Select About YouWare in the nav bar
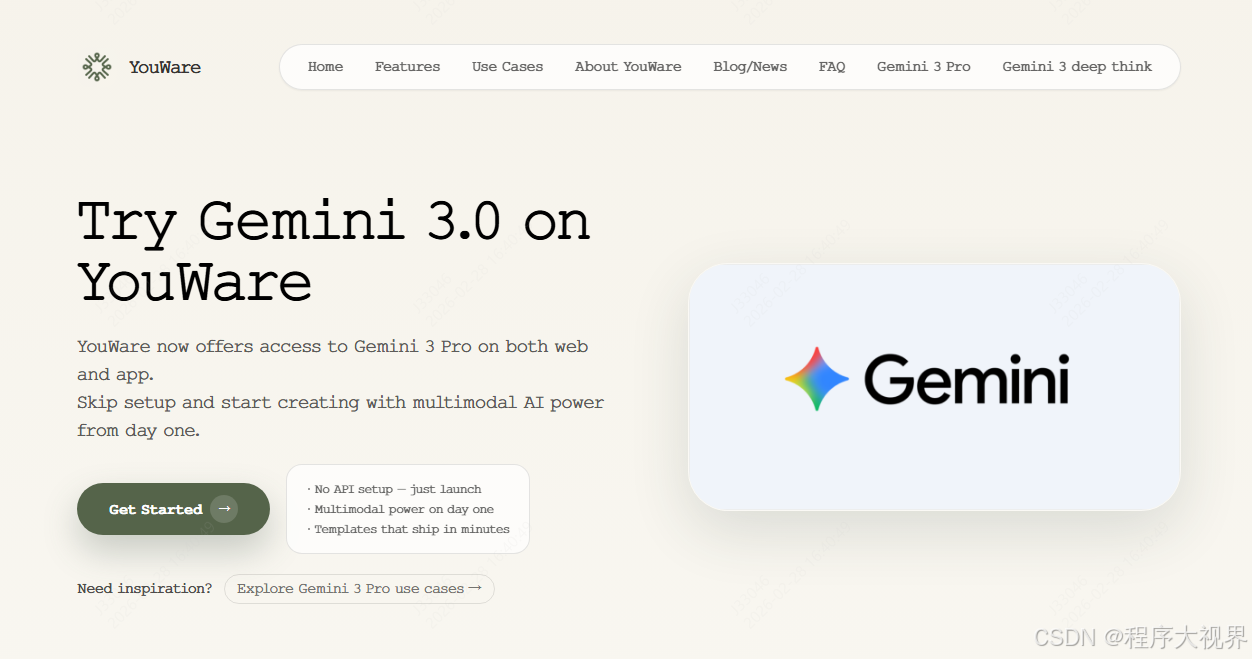Viewport: 1252px width, 659px height. pos(628,67)
